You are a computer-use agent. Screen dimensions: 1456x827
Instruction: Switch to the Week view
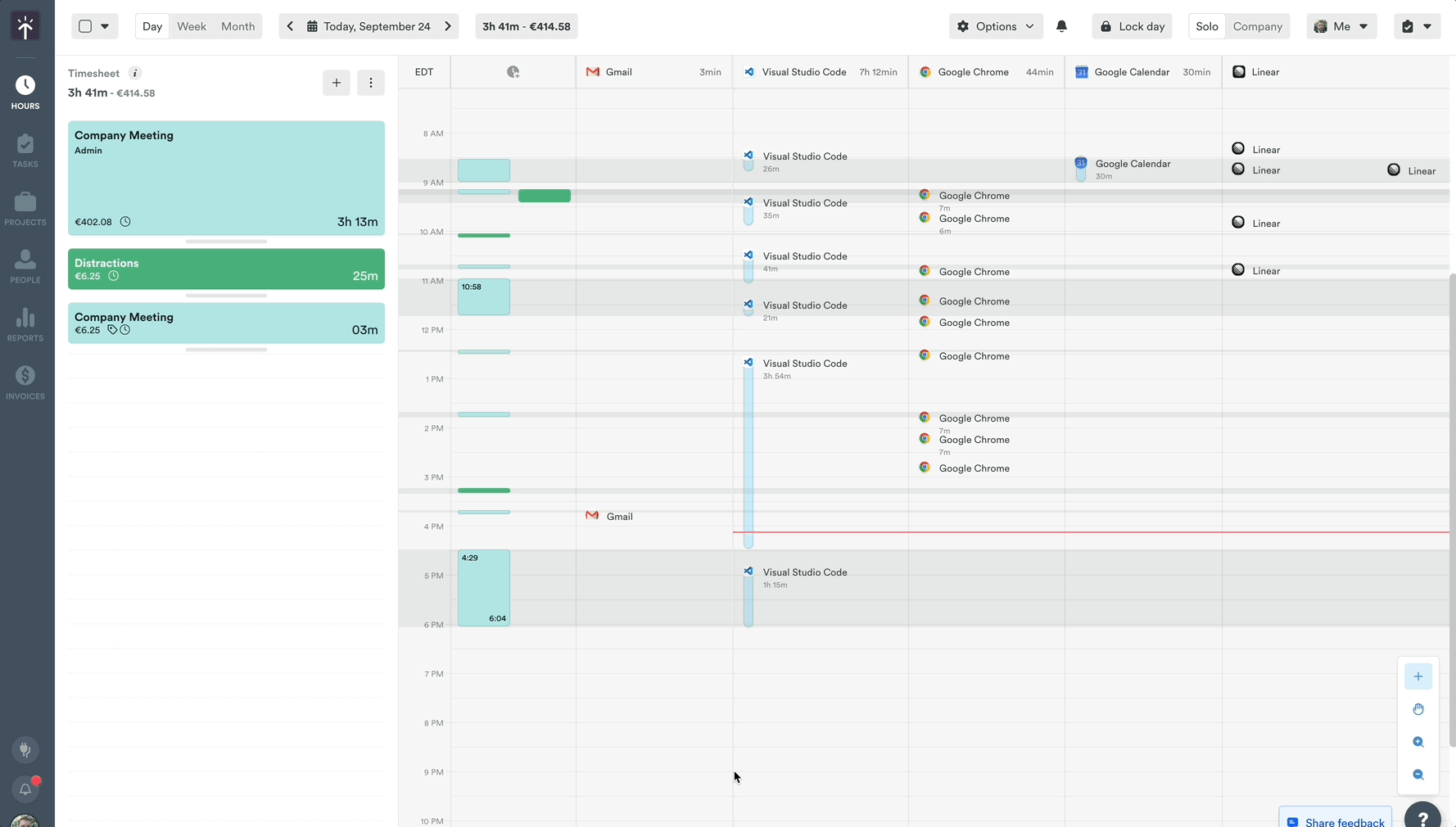click(191, 26)
